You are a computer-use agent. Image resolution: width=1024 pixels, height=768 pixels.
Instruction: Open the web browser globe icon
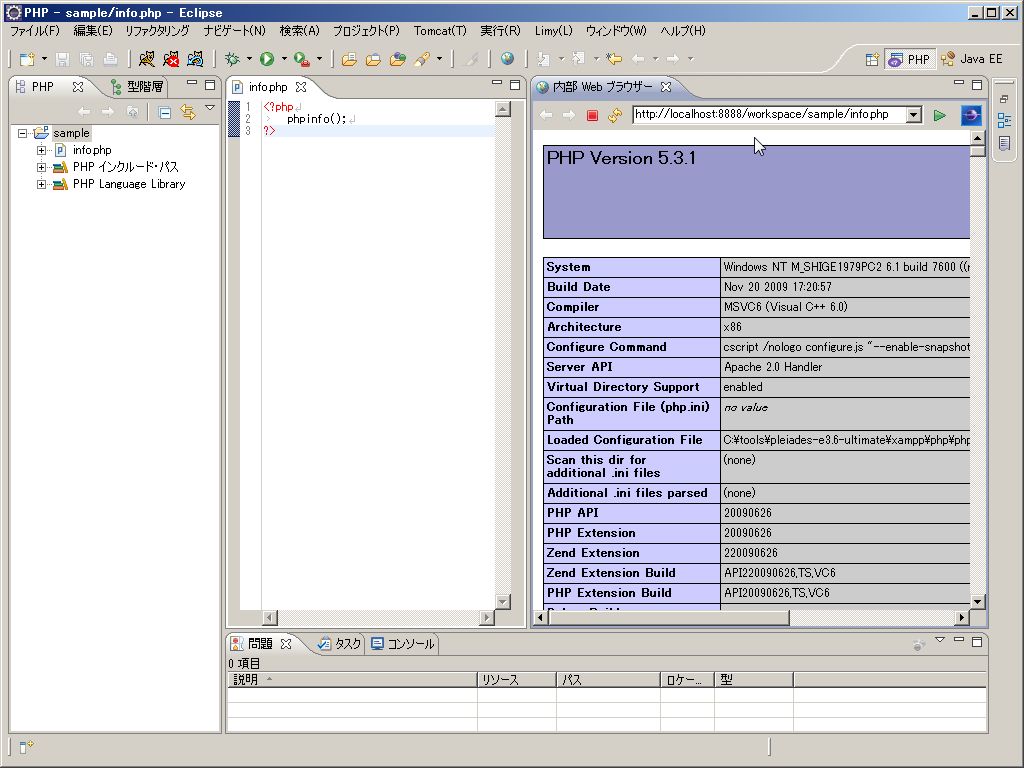pyautogui.click(x=507, y=59)
